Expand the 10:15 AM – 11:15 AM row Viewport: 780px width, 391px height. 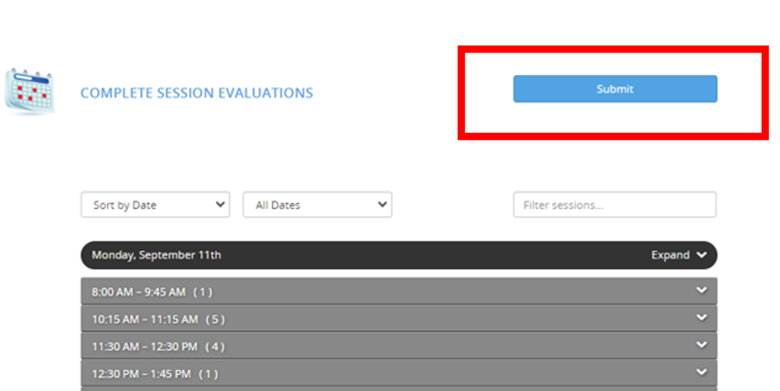(x=399, y=319)
